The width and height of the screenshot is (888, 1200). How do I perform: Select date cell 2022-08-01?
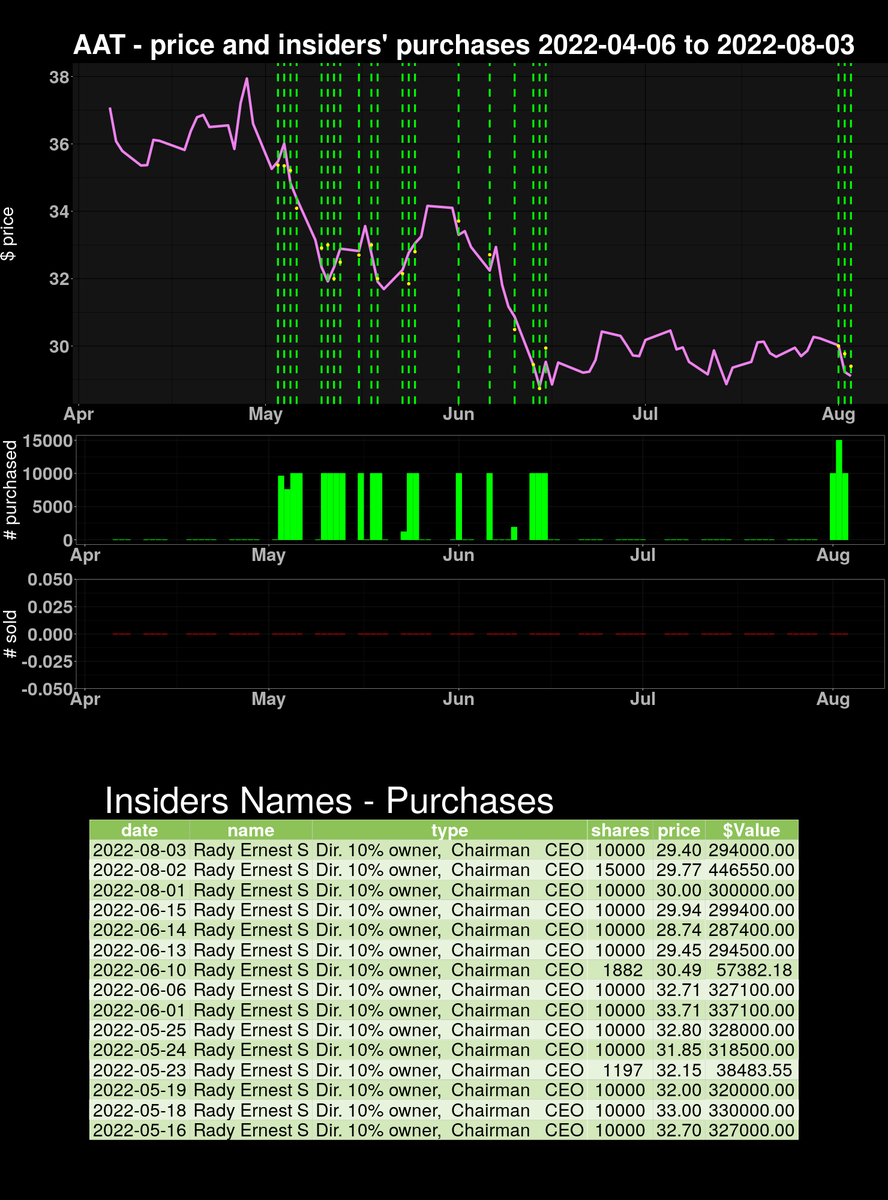pos(139,890)
